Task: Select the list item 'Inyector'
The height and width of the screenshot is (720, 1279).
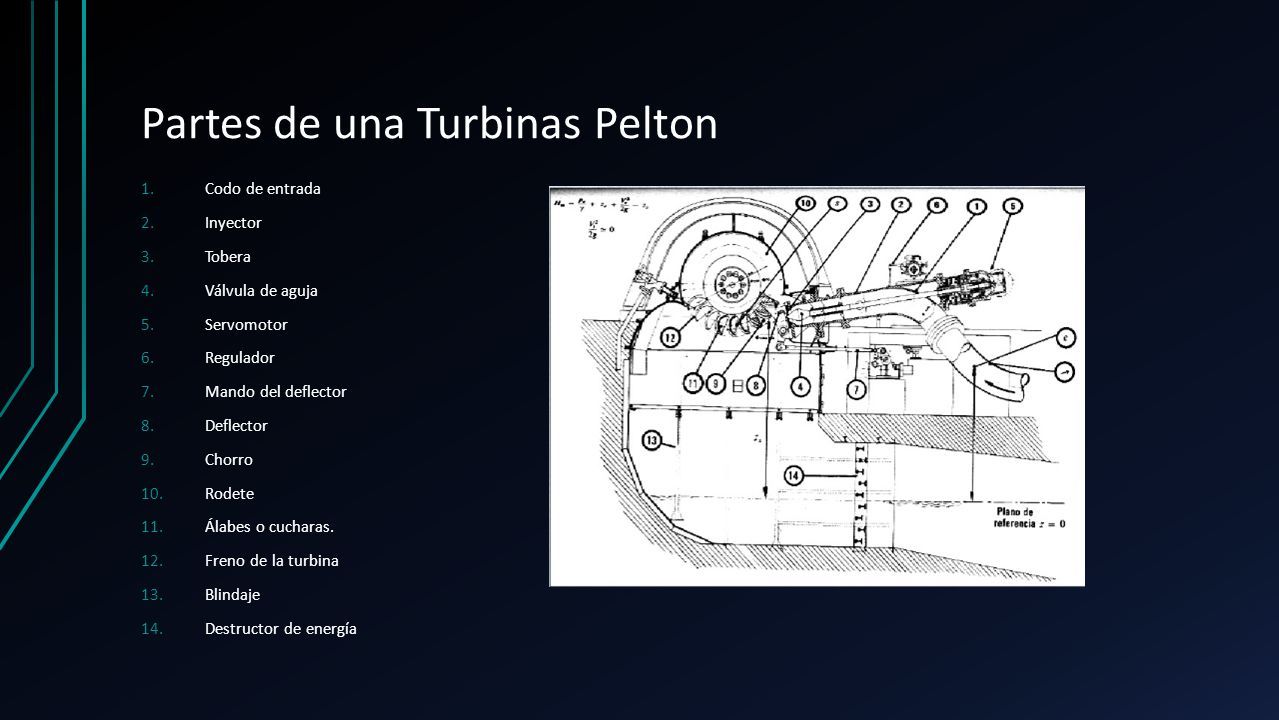Action: click(x=233, y=223)
